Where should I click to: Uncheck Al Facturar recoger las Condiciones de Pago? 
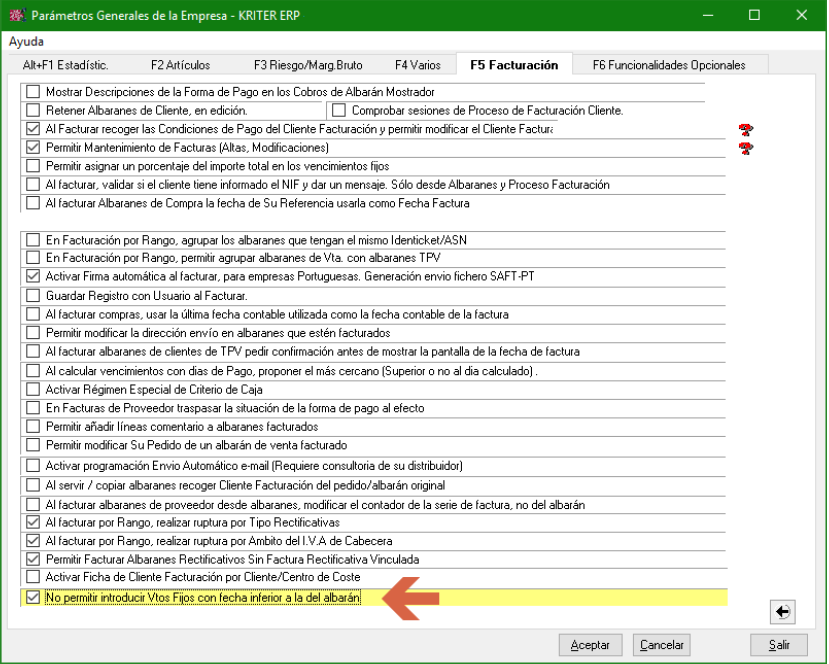tap(33, 129)
